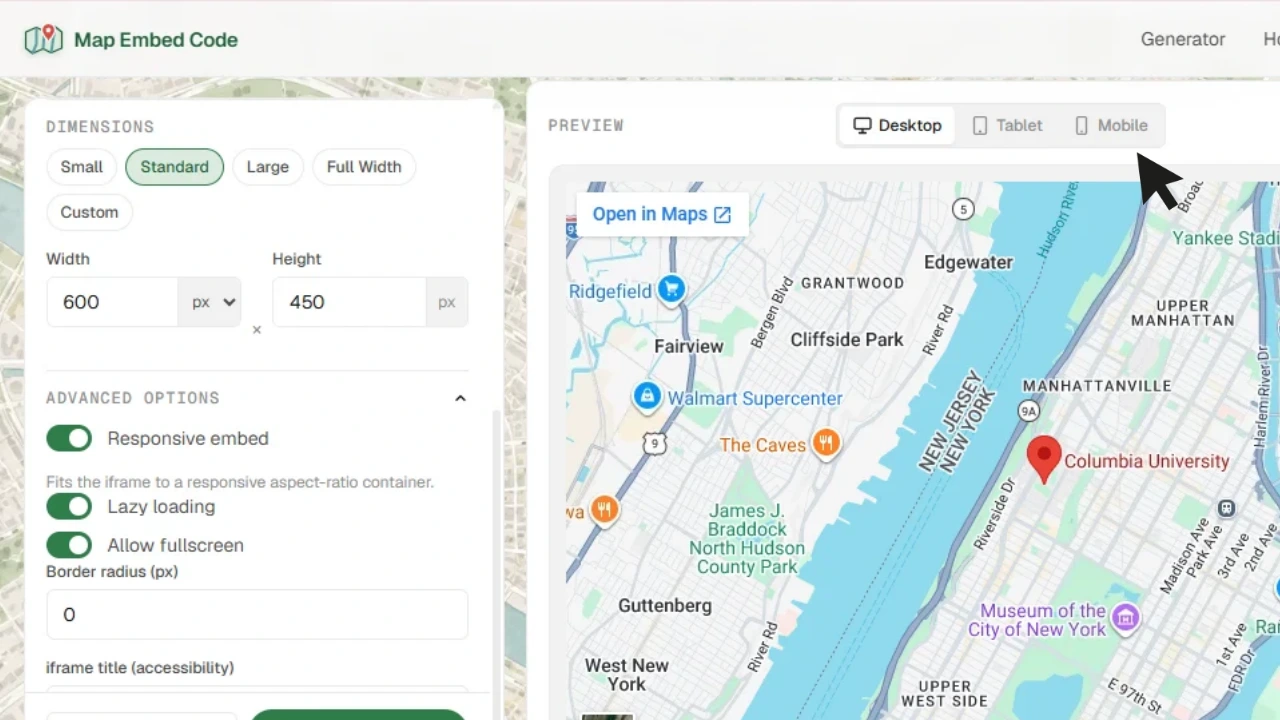
Task: Click the UPPER WEST SIDE label
Action: click(944, 694)
